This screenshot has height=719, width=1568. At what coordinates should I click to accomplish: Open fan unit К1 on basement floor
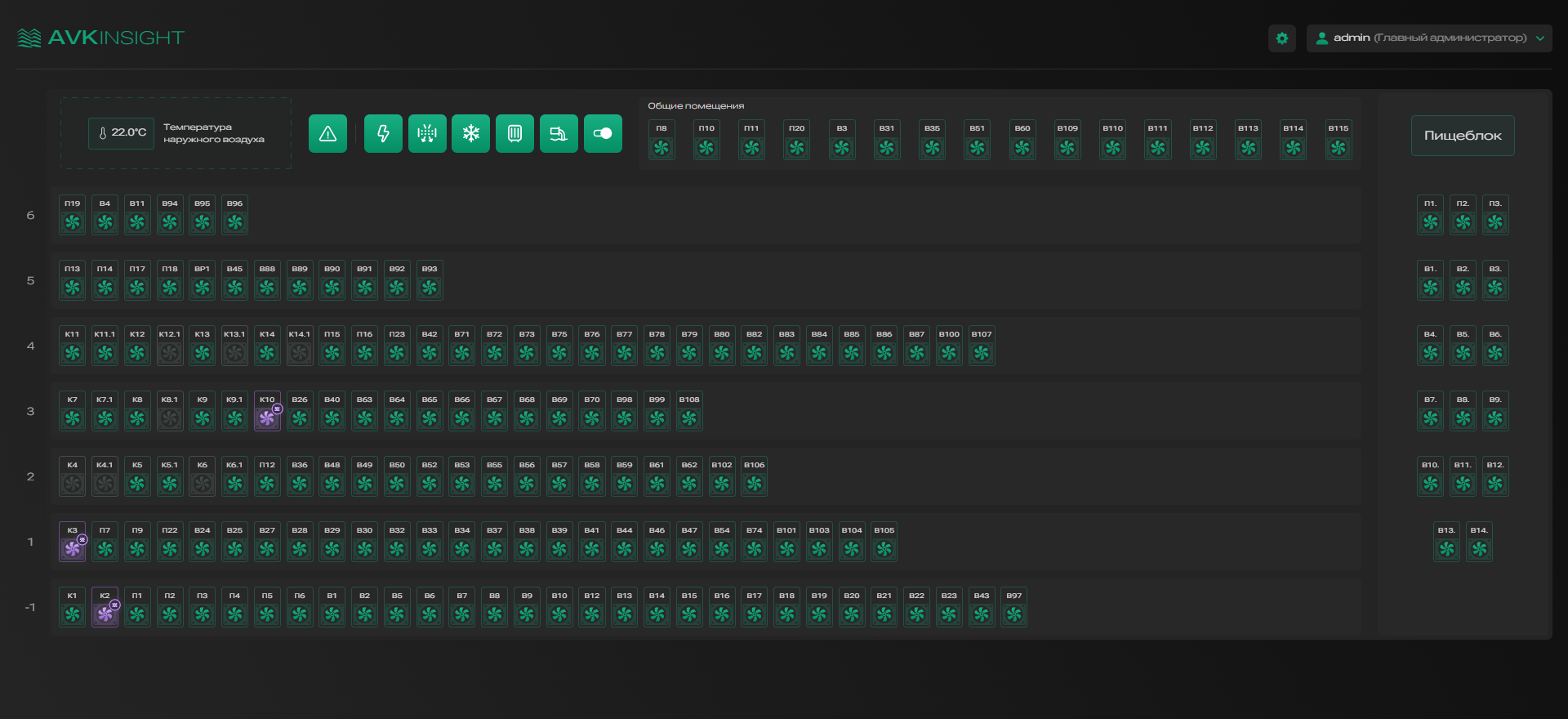click(x=73, y=607)
